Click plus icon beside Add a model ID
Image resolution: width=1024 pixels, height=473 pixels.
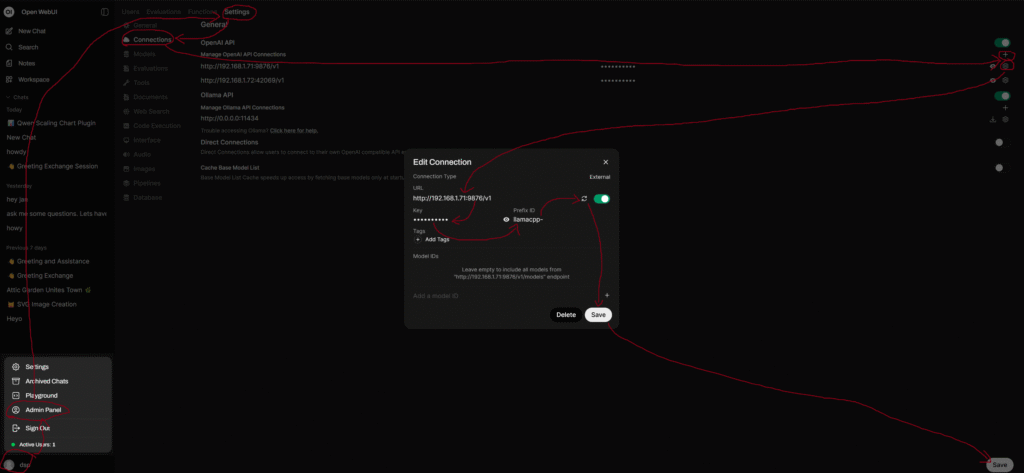[606, 296]
